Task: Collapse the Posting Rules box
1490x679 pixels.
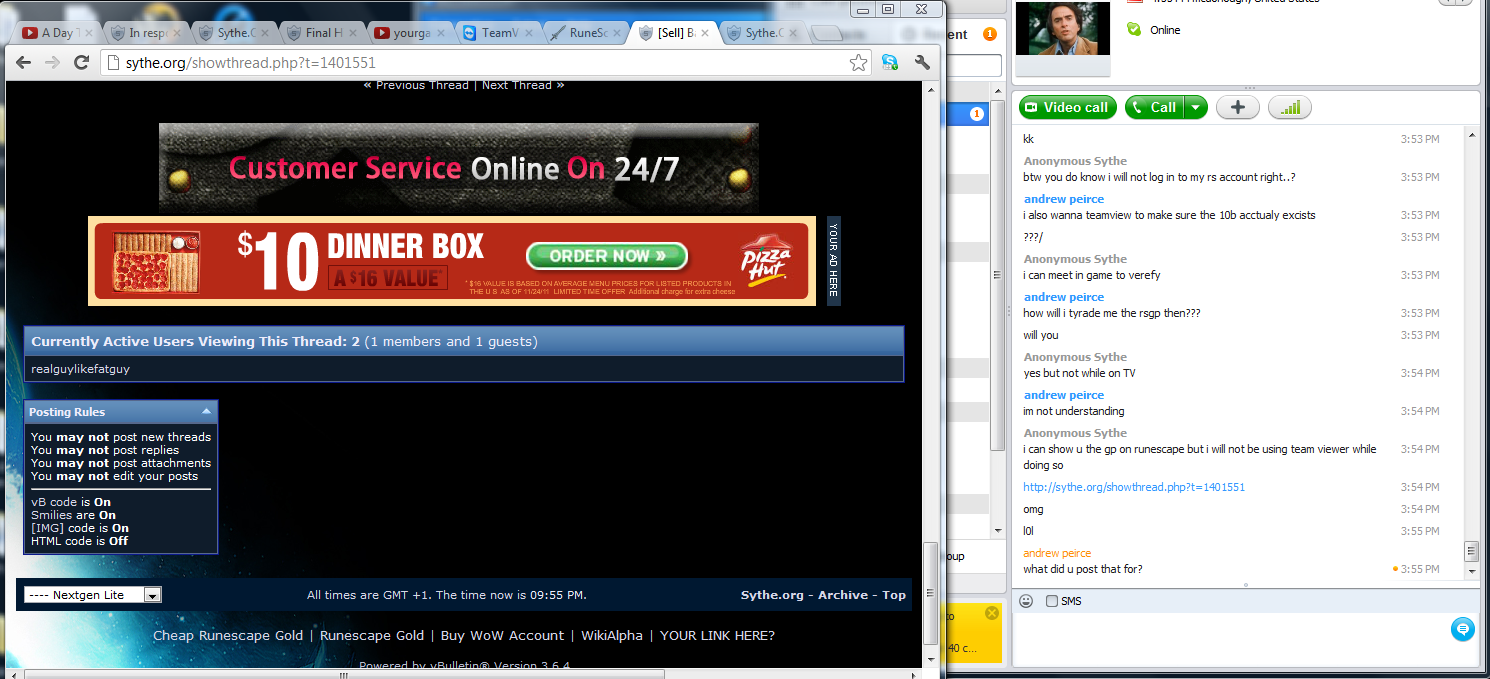Action: [x=206, y=411]
